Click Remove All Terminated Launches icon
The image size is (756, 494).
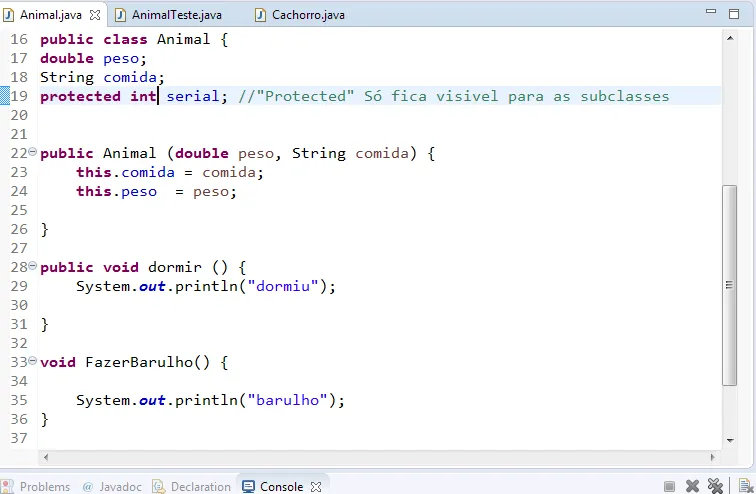point(716,486)
